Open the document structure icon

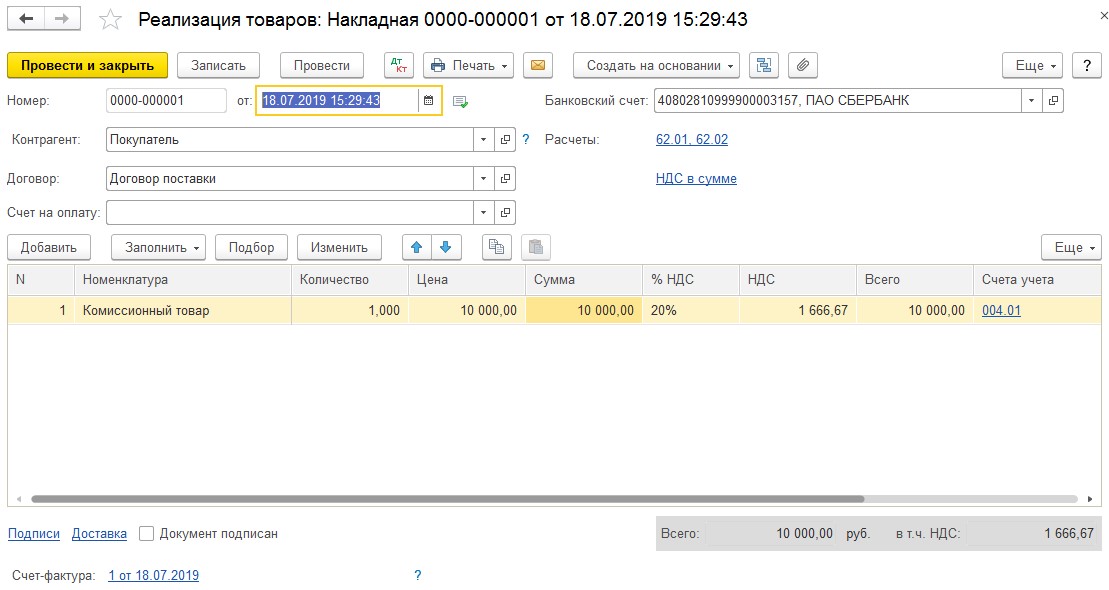click(x=764, y=65)
